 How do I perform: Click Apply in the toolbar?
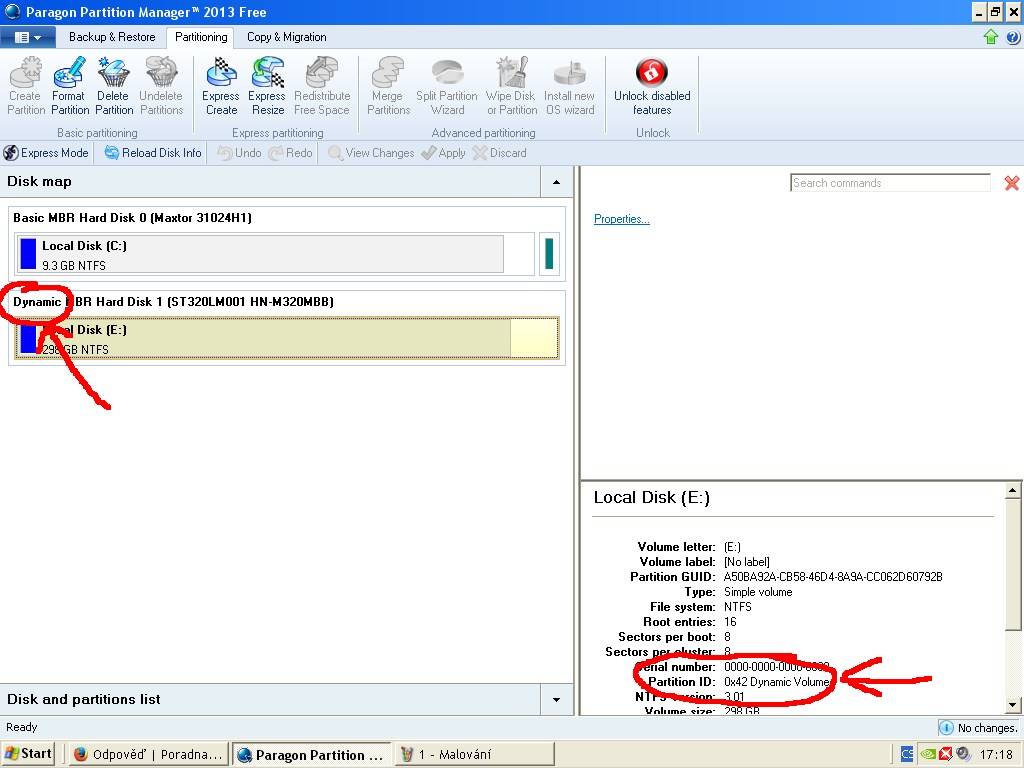pyautogui.click(x=443, y=153)
